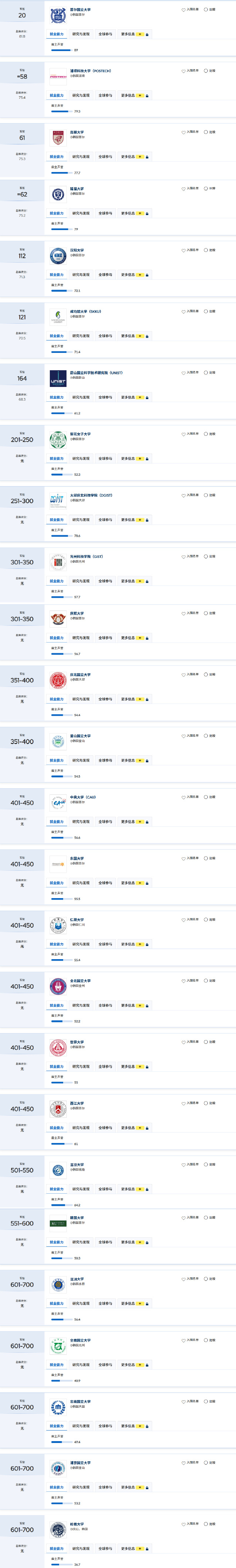The width and height of the screenshot is (236, 1568).
Task: Open the UNIST logo thumbnail
Action: 58,379
